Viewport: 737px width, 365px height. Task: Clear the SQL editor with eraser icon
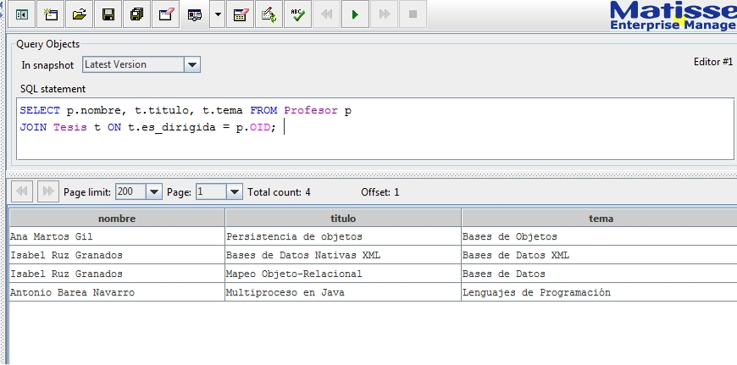point(166,15)
